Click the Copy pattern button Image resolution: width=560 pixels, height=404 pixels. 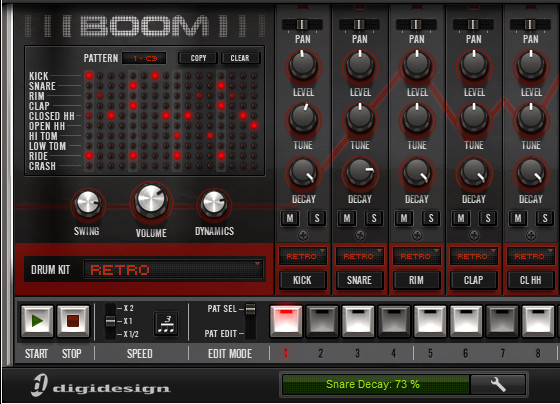198,58
